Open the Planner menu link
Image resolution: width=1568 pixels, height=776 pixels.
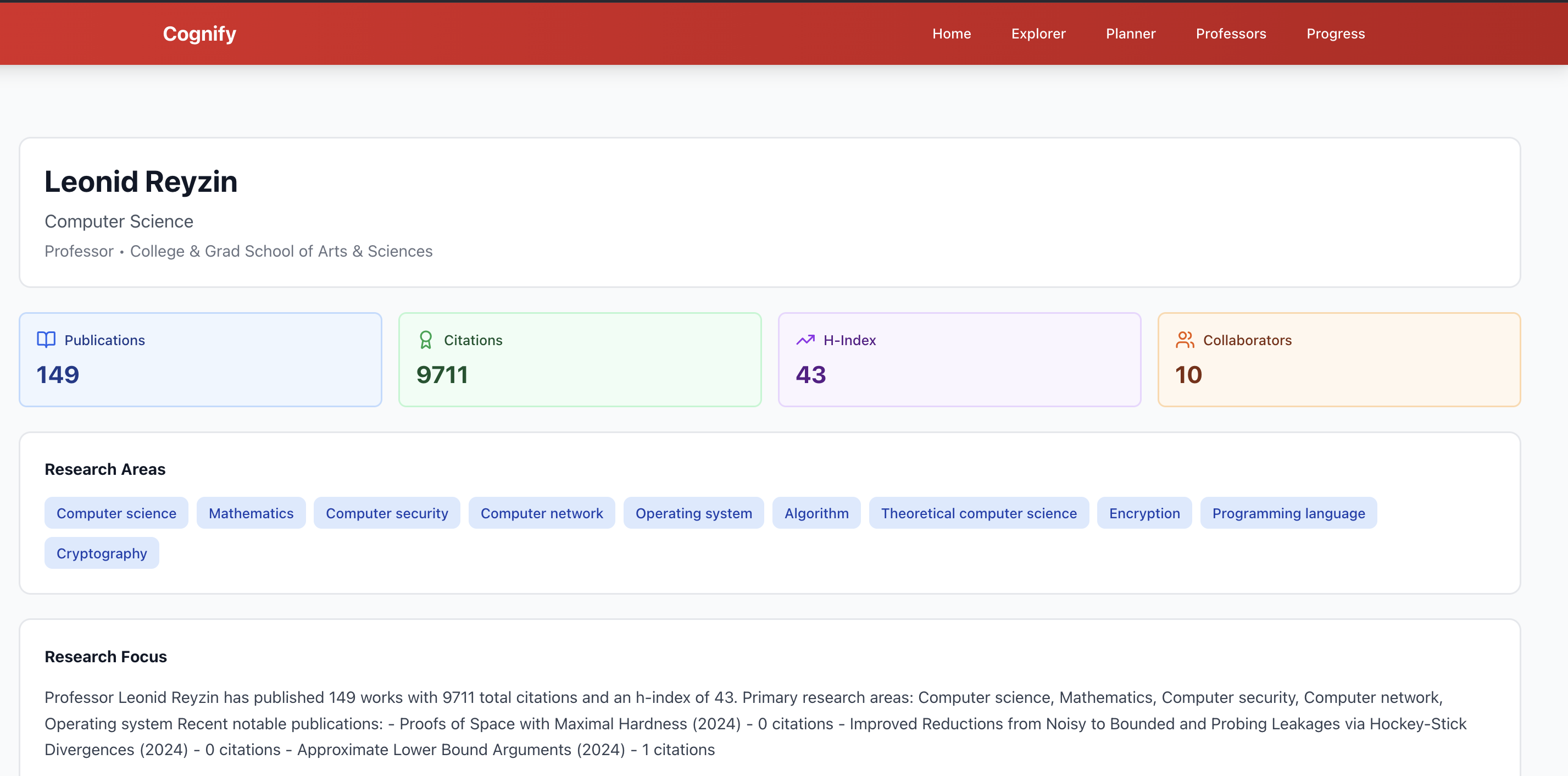tap(1130, 34)
